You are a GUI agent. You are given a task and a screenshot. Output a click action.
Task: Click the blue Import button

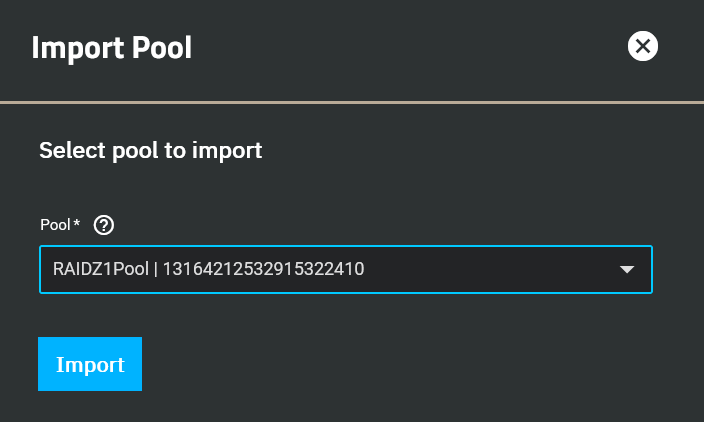(x=90, y=364)
